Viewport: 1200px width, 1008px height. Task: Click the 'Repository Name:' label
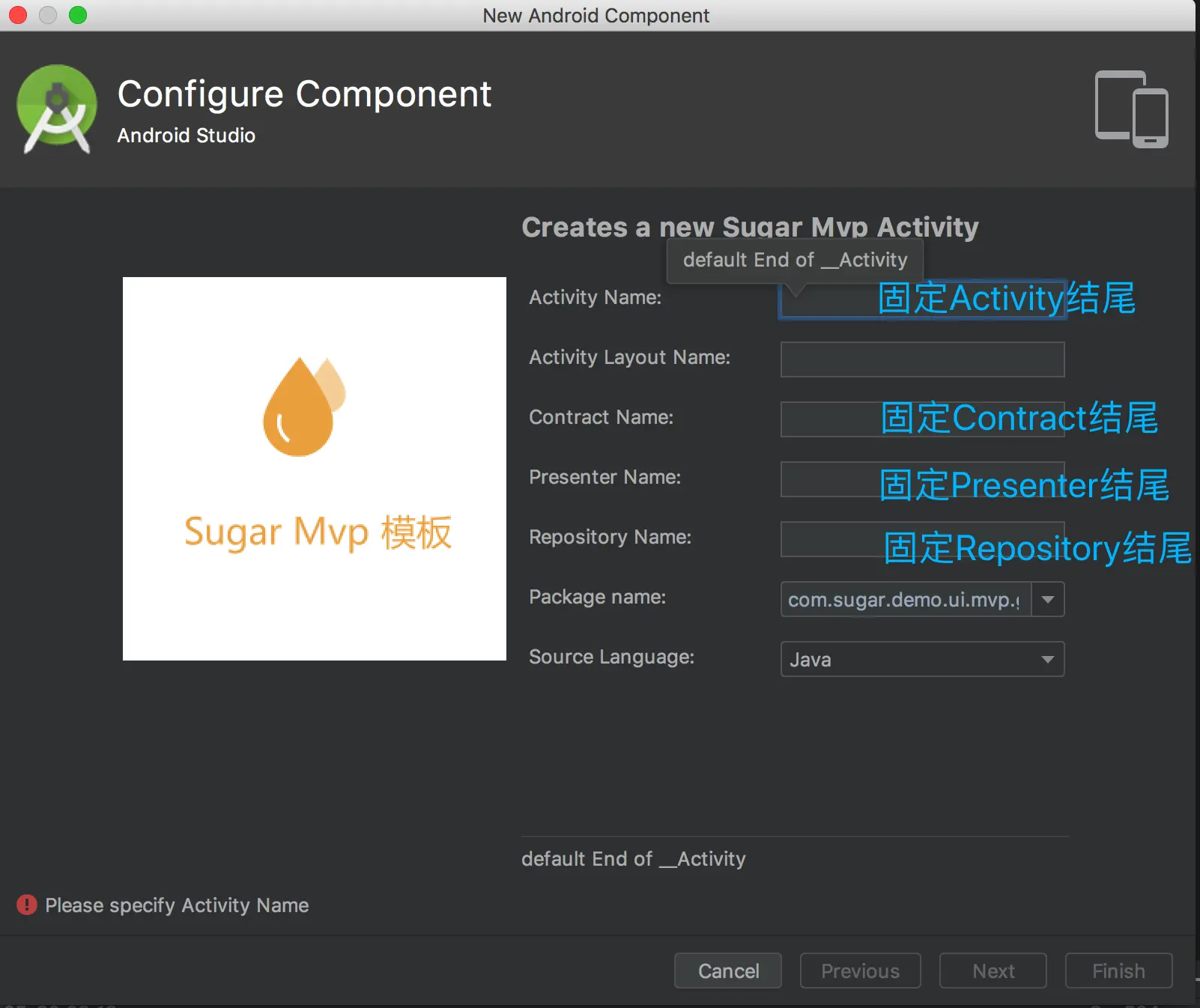610,537
